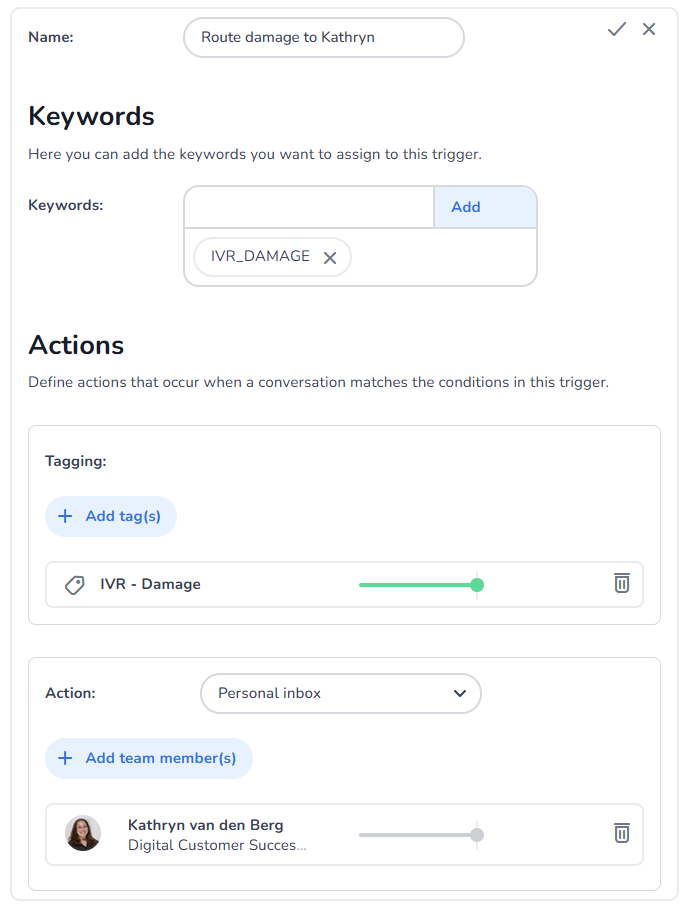Remove the IVR_DAMAGE keyword chip
The width and height of the screenshot is (689, 907).
pyautogui.click(x=330, y=258)
